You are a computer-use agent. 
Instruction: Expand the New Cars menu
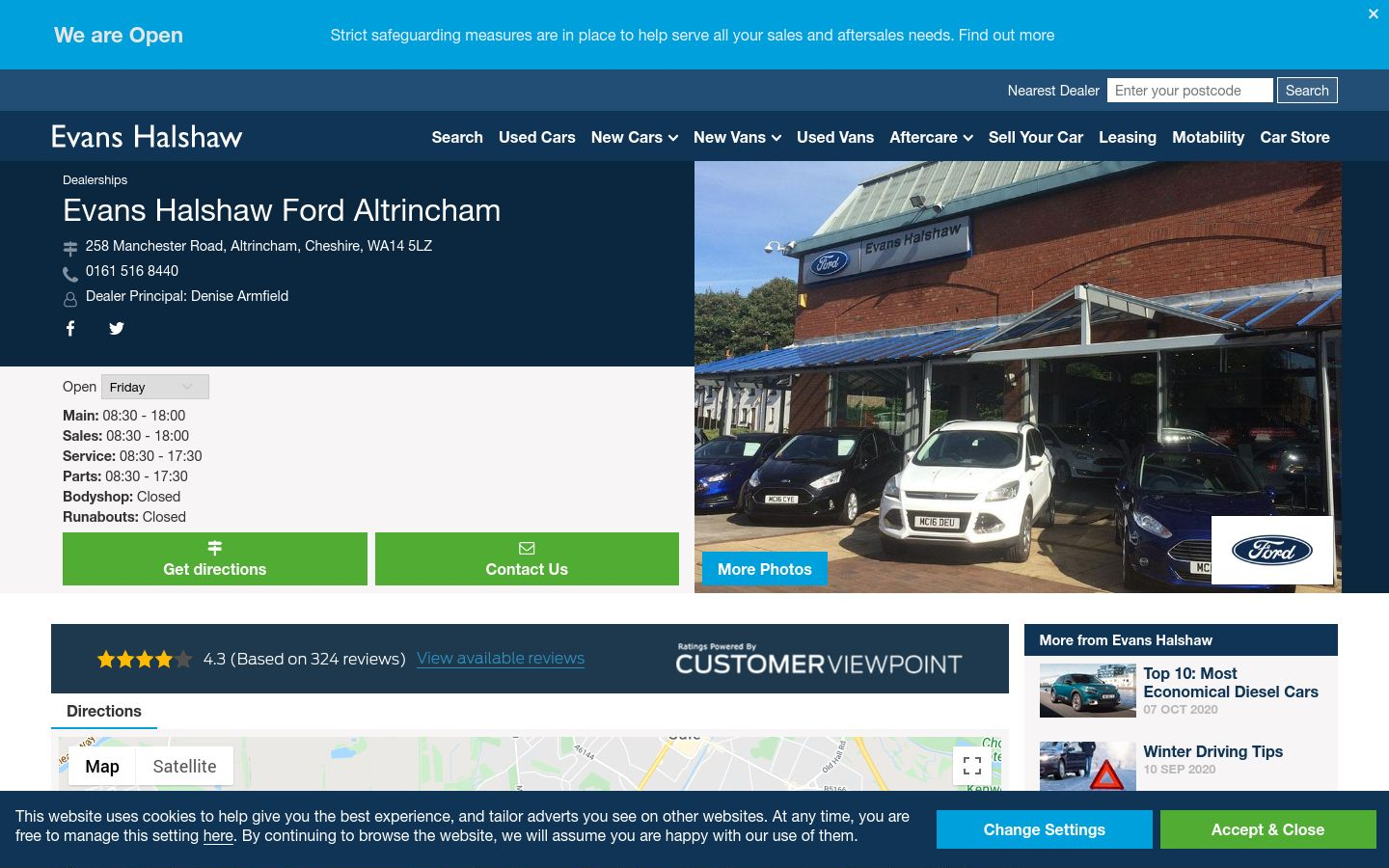(x=635, y=138)
